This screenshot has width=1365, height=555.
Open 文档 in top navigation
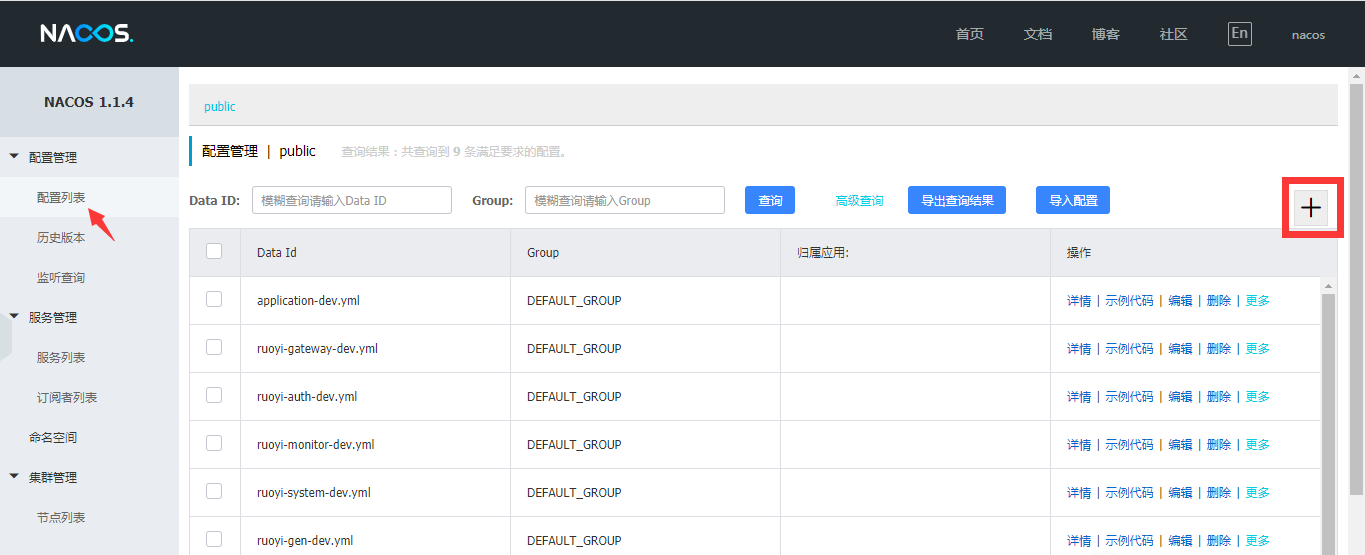pyautogui.click(x=1038, y=34)
